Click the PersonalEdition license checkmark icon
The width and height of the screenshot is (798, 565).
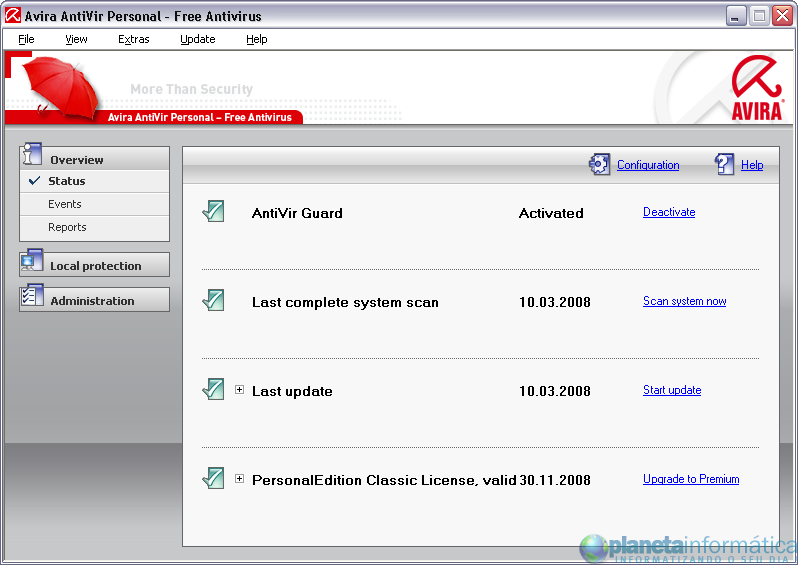tap(213, 478)
